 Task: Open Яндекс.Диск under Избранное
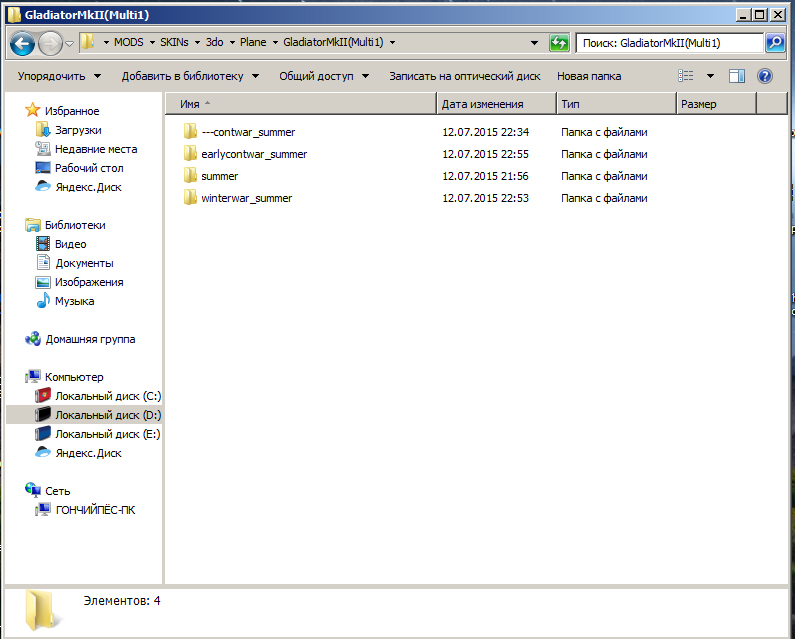pyautogui.click(x=88, y=187)
